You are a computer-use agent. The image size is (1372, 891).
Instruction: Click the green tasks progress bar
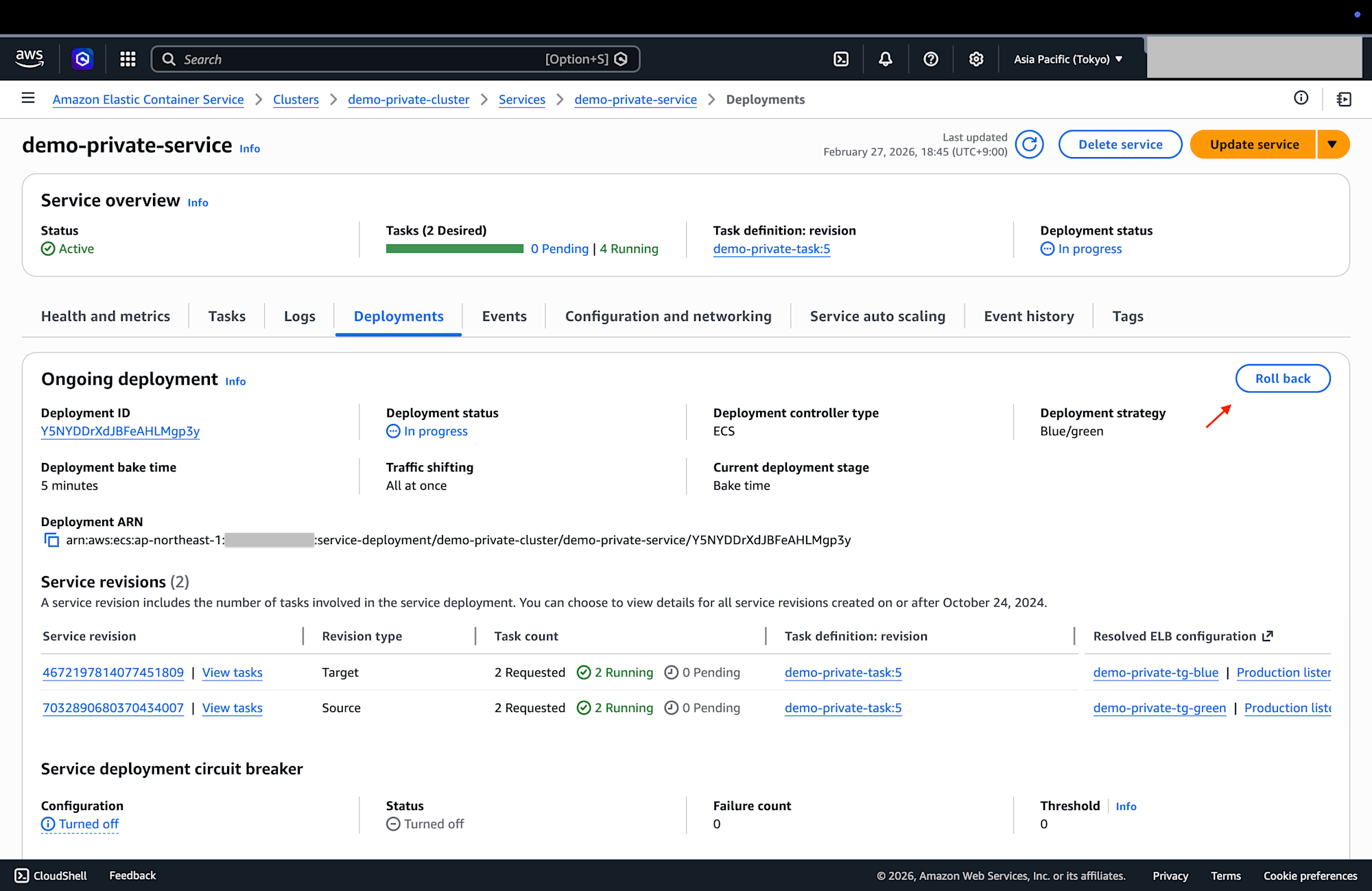(454, 249)
